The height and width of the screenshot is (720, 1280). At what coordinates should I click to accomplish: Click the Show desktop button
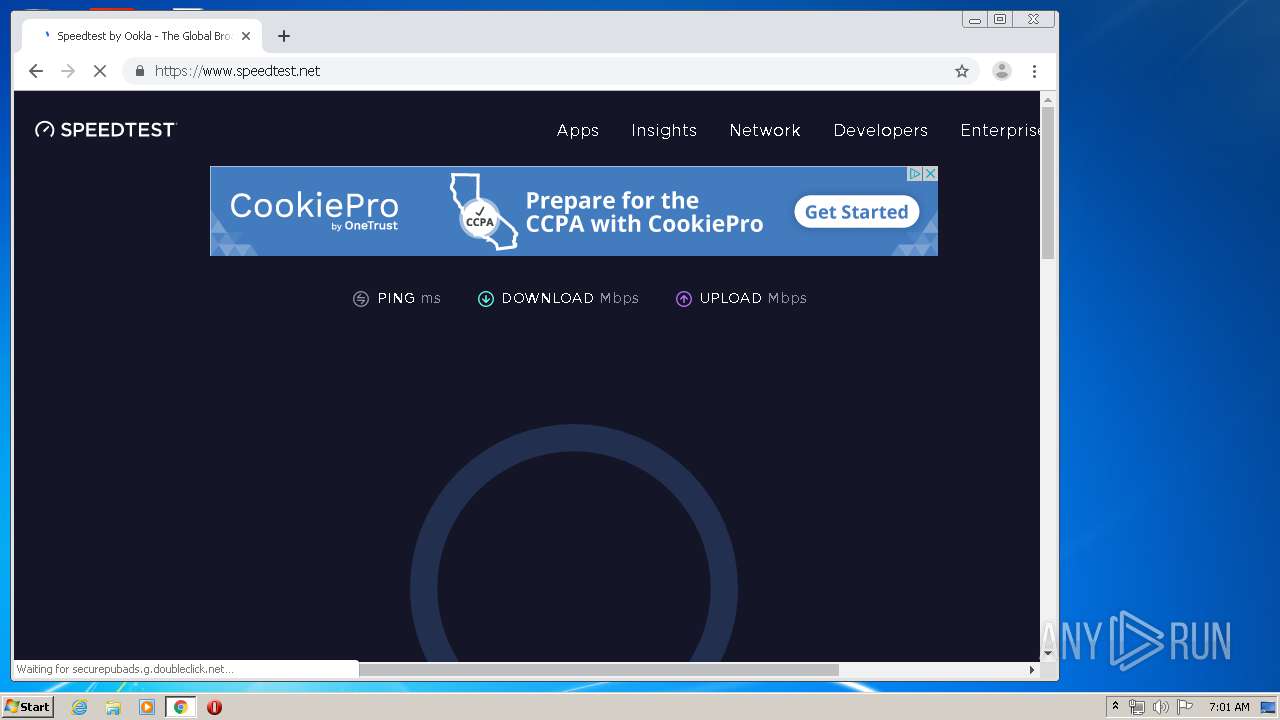point(1269,707)
